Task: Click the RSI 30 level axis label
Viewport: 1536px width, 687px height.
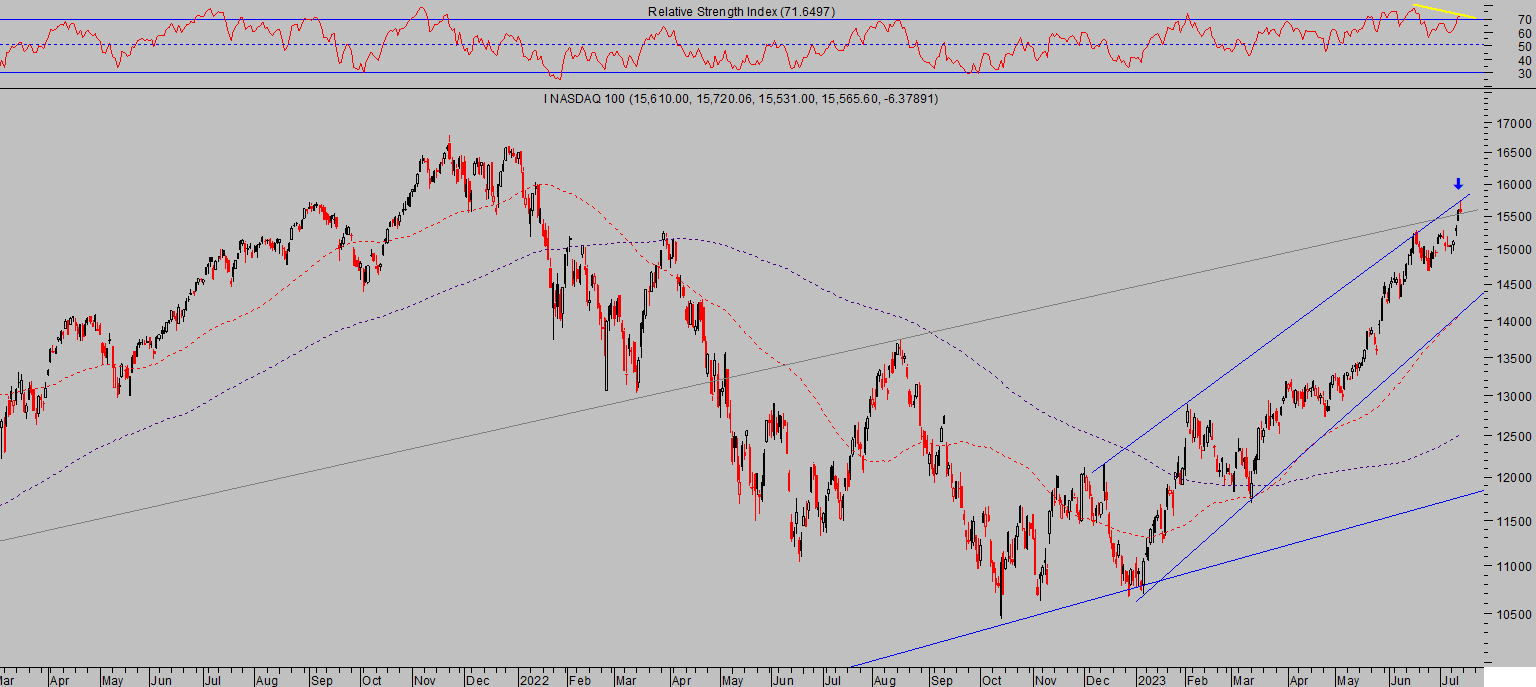Action: tap(1497, 73)
